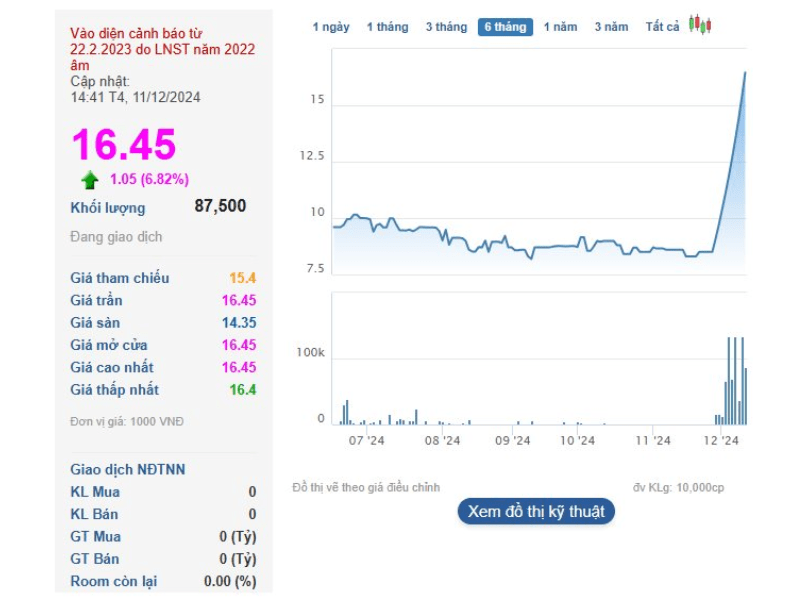The height and width of the screenshot is (600, 800).
Task: Show the 3 năm chart range
Action: 612,27
